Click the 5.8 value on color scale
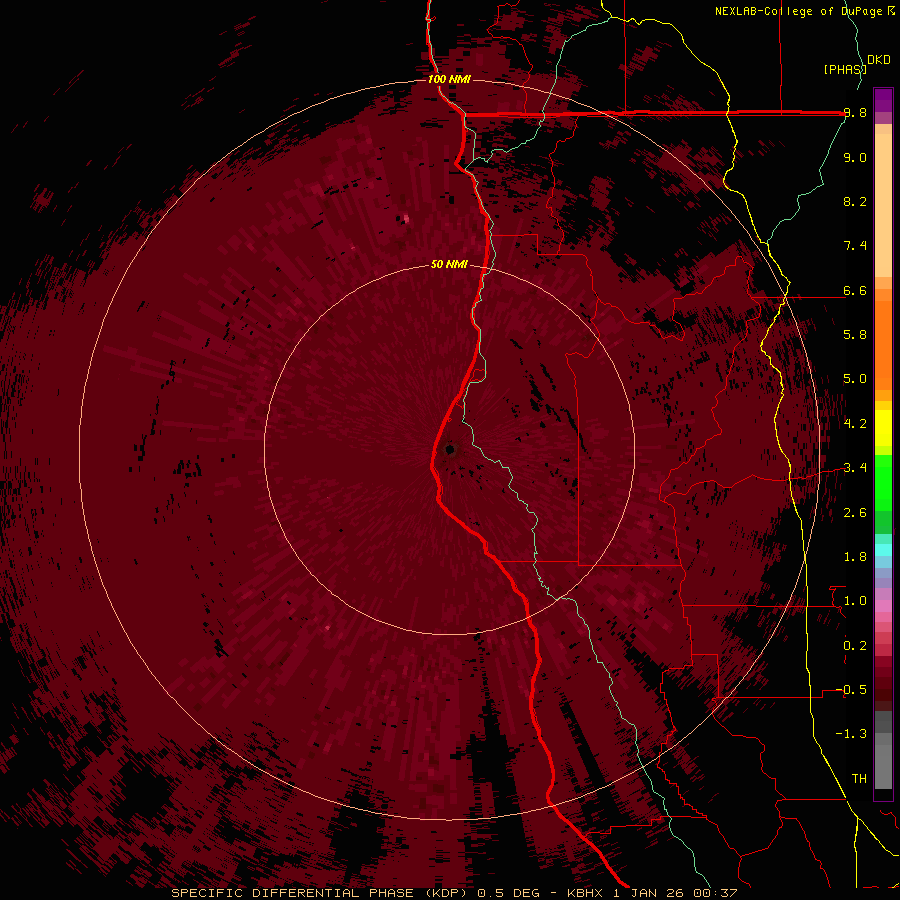This screenshot has width=900, height=900. (x=855, y=335)
